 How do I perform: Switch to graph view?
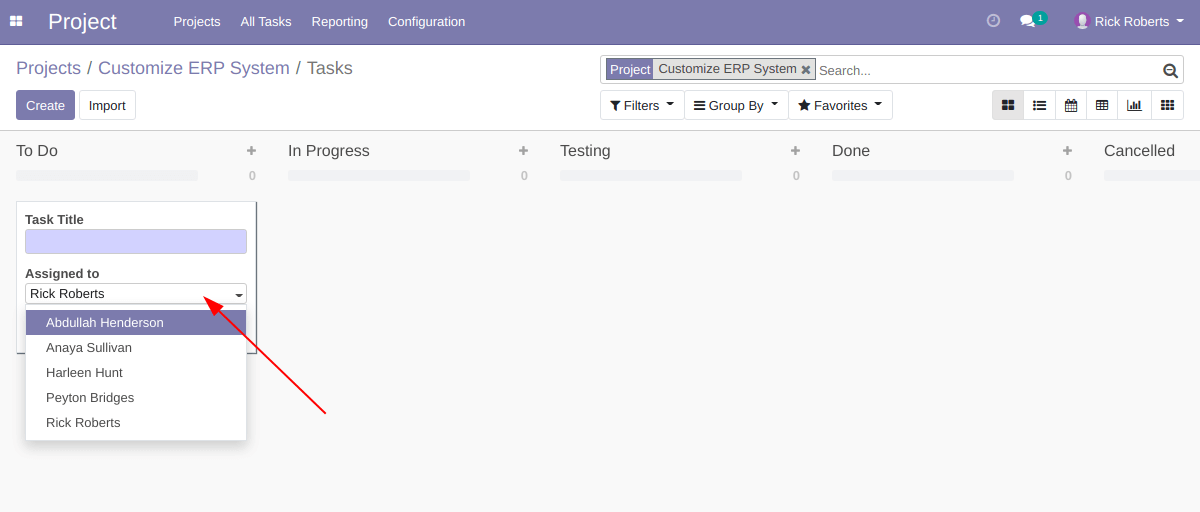click(1134, 105)
